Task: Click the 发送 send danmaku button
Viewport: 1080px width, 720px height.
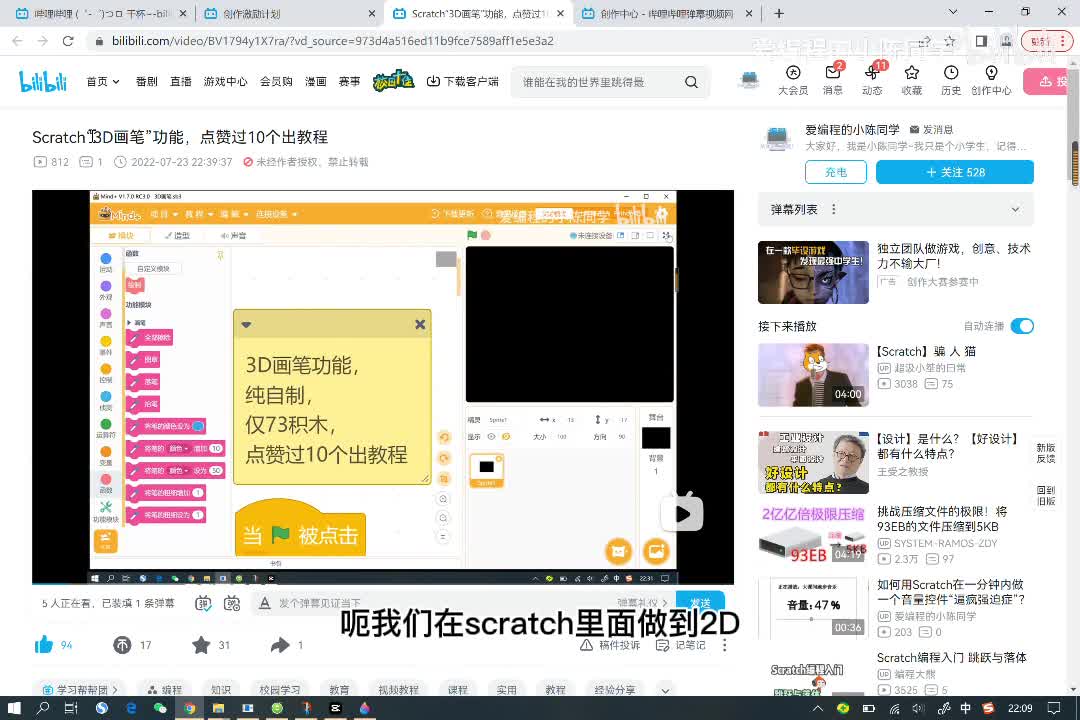Action: (700, 601)
